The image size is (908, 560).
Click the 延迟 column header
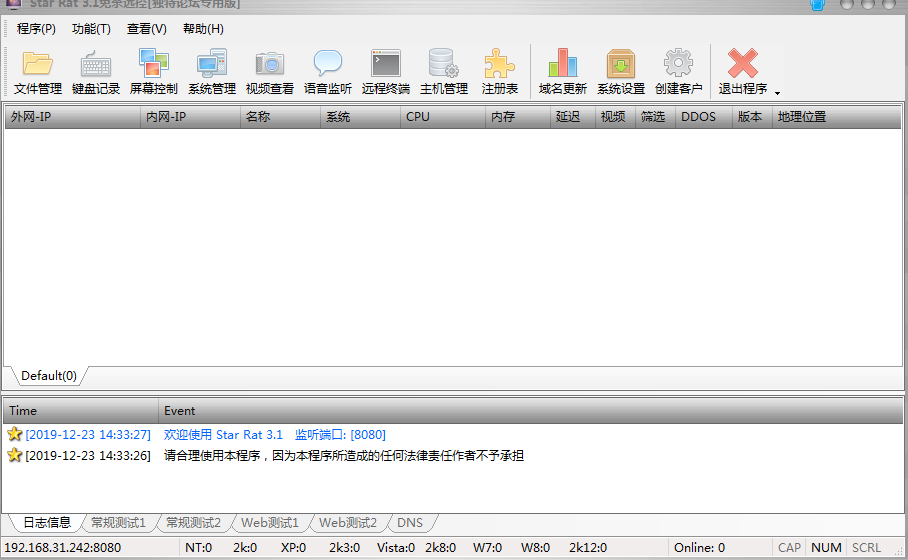point(573,116)
